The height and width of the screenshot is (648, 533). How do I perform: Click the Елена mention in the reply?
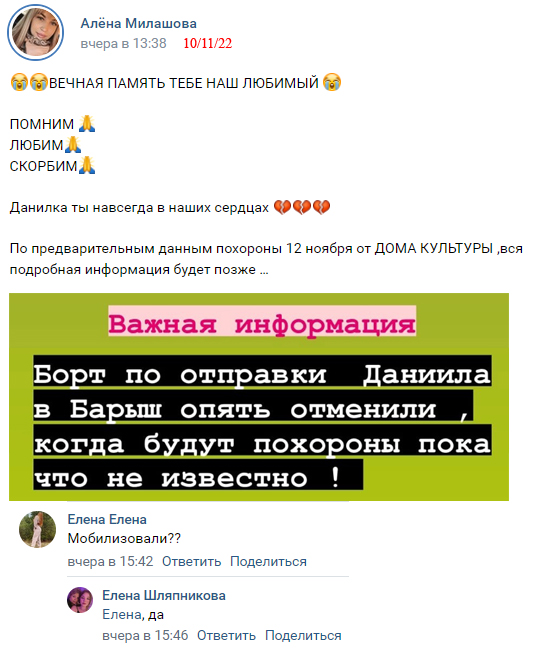(x=121, y=615)
